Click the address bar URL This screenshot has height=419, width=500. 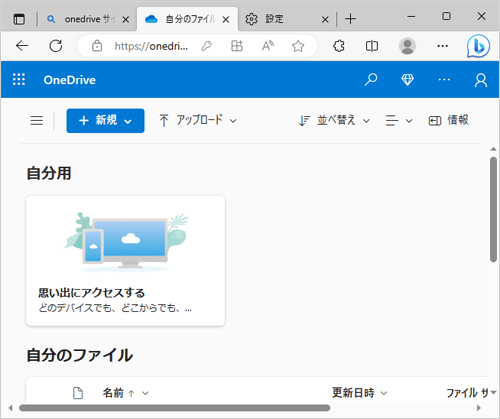coord(151,46)
